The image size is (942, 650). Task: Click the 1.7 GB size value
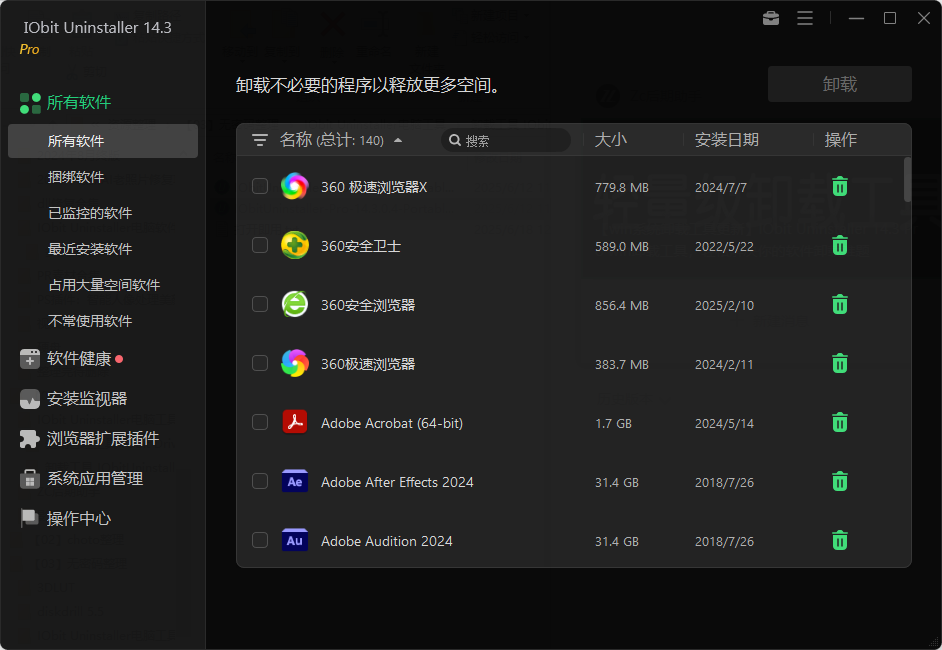tap(613, 423)
